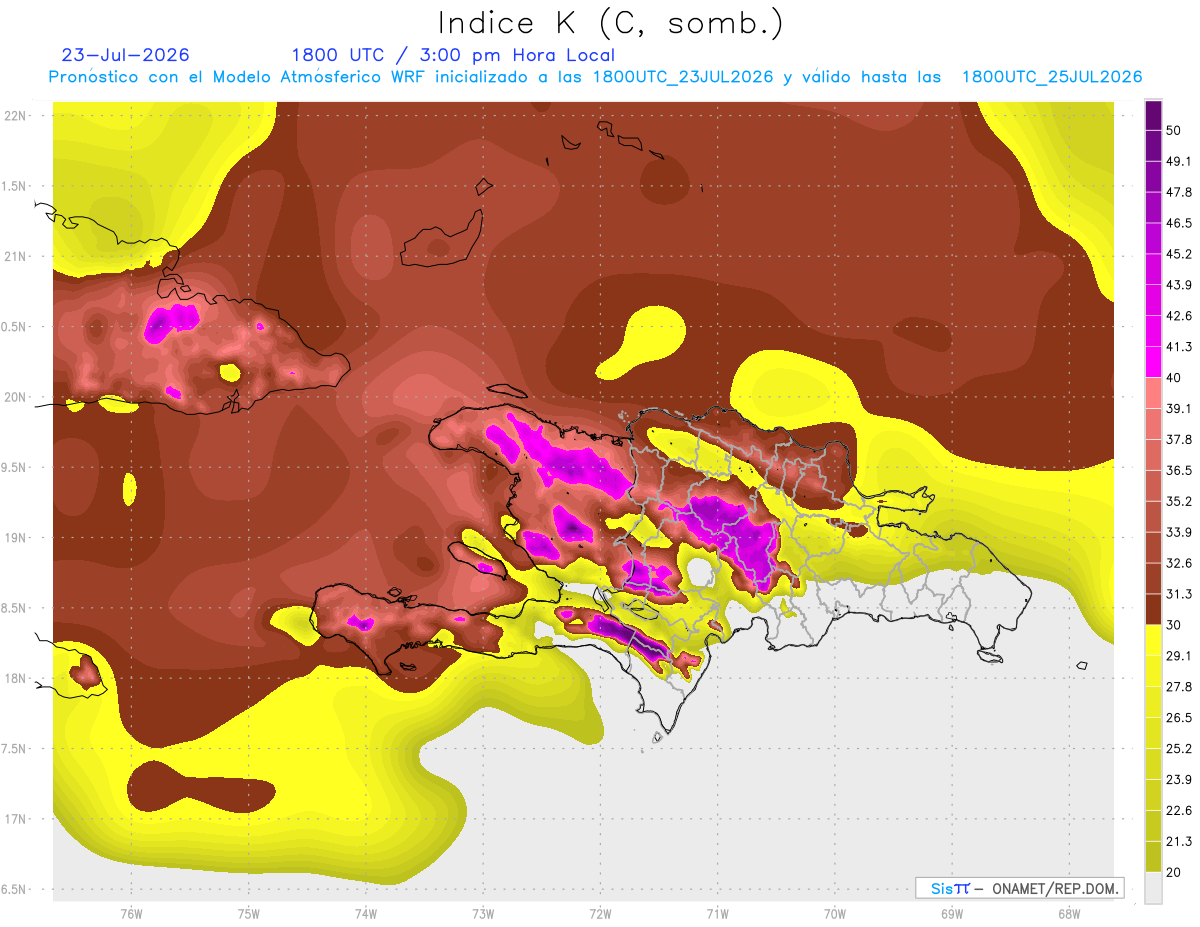Pick the grey swatch below the 20 label

click(1154, 887)
